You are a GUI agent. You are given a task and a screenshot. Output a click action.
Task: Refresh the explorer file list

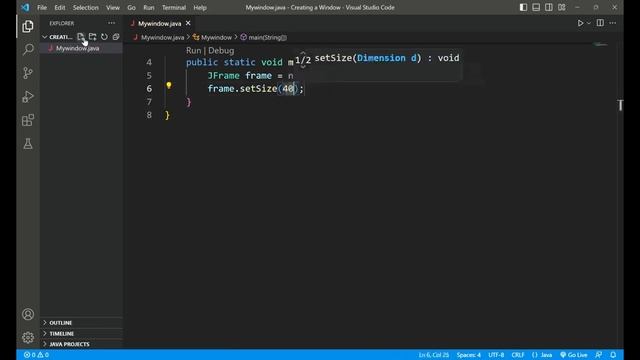click(x=104, y=37)
